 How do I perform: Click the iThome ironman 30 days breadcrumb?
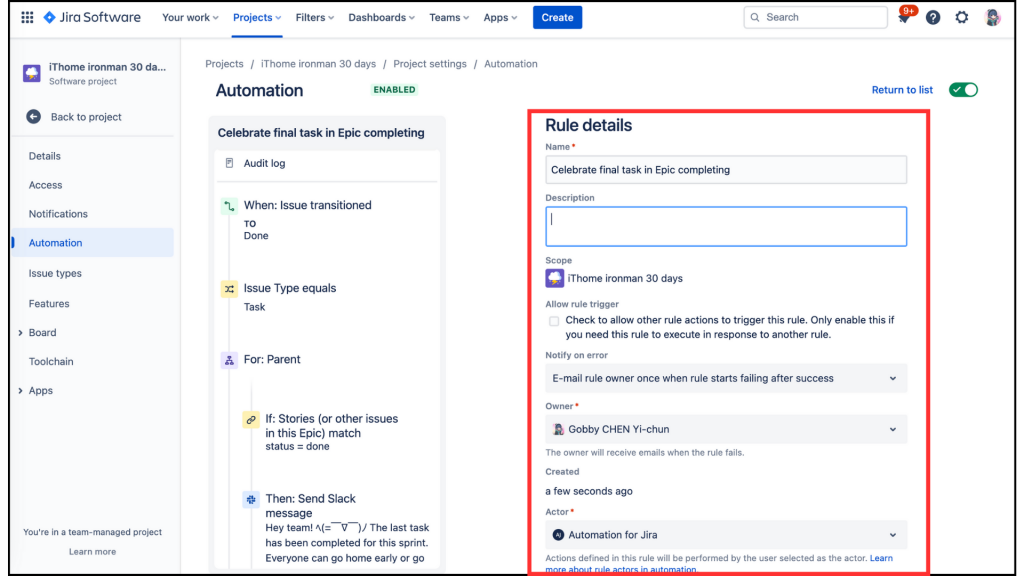pyautogui.click(x=318, y=64)
